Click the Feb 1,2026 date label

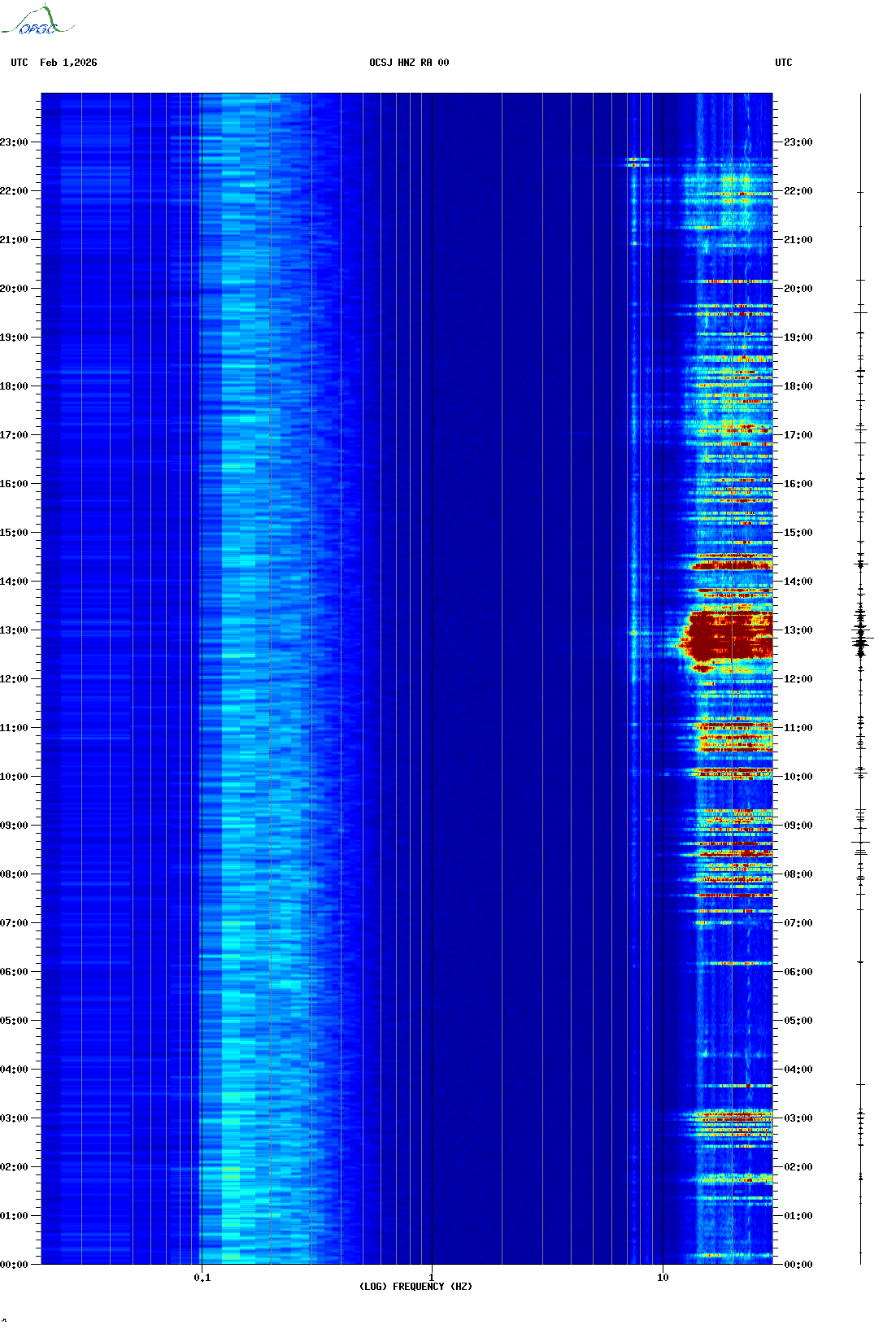(68, 63)
